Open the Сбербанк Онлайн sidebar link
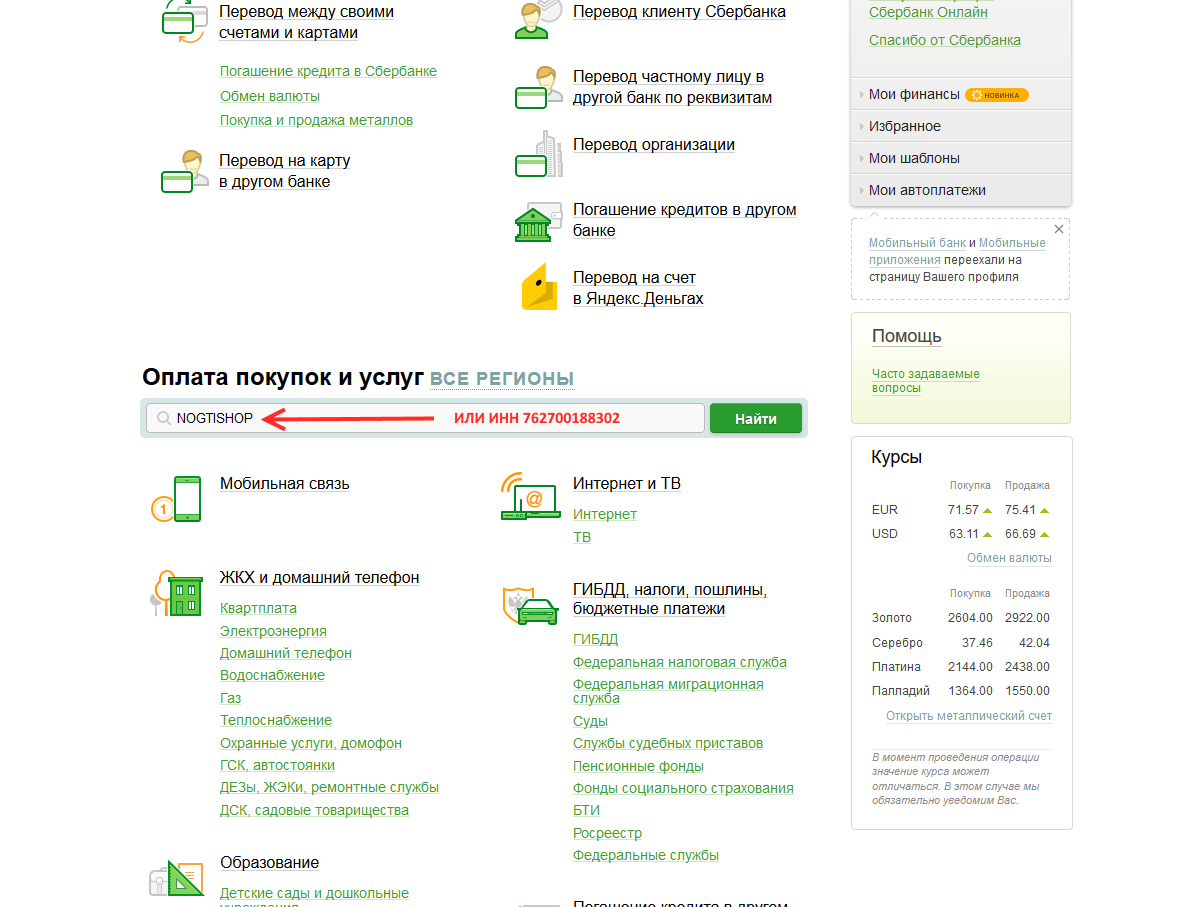This screenshot has width=1185, height=907. 928,12
